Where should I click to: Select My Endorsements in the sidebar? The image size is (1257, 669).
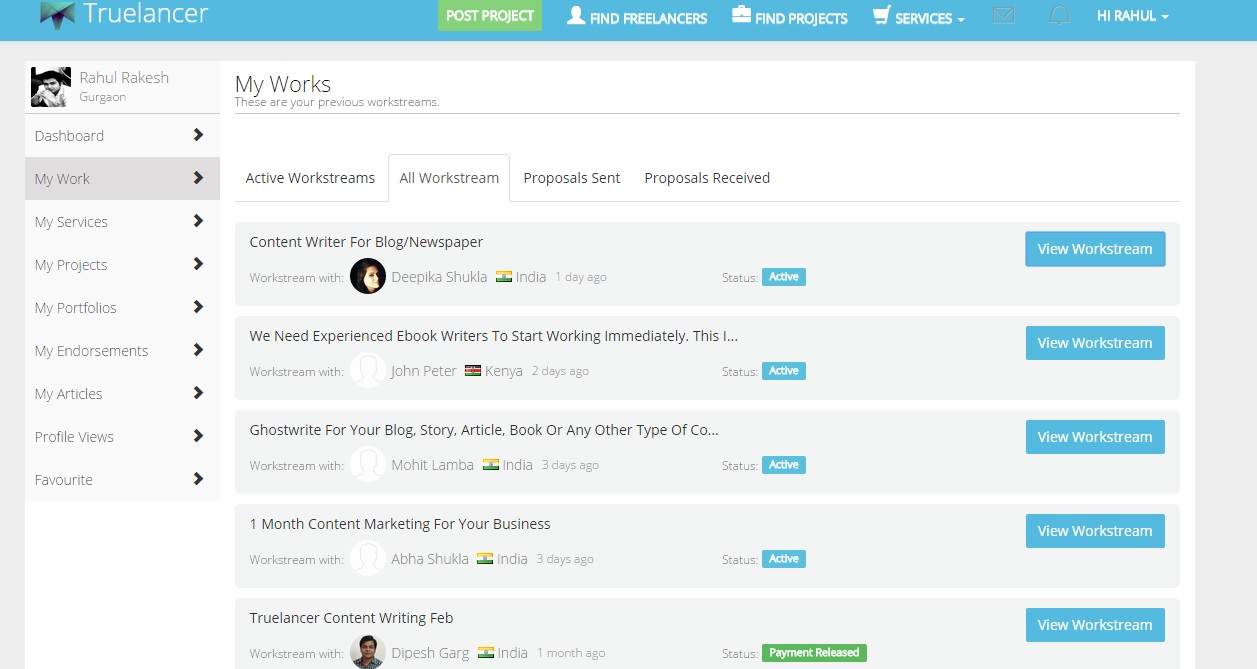(91, 351)
